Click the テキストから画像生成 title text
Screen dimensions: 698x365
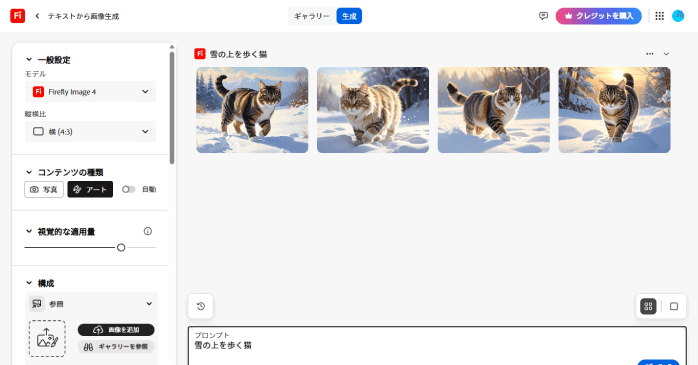point(83,16)
